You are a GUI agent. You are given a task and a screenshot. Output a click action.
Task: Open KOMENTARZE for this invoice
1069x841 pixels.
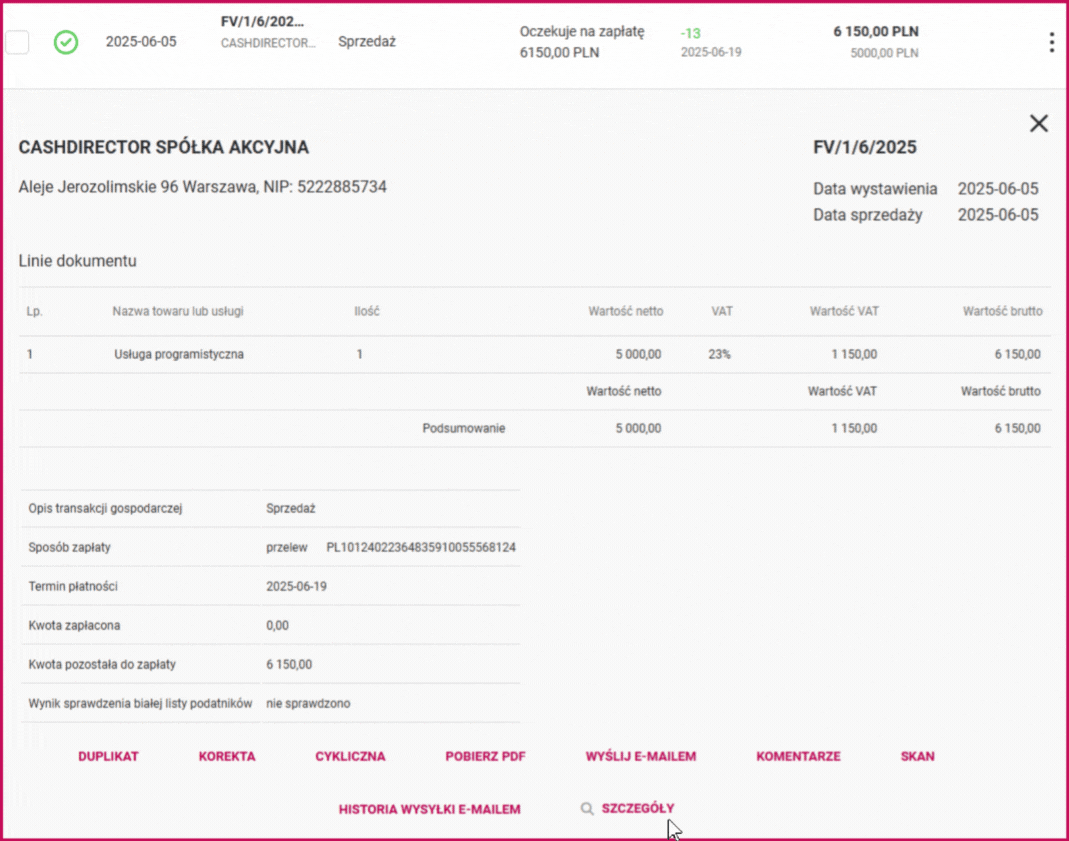coord(798,756)
